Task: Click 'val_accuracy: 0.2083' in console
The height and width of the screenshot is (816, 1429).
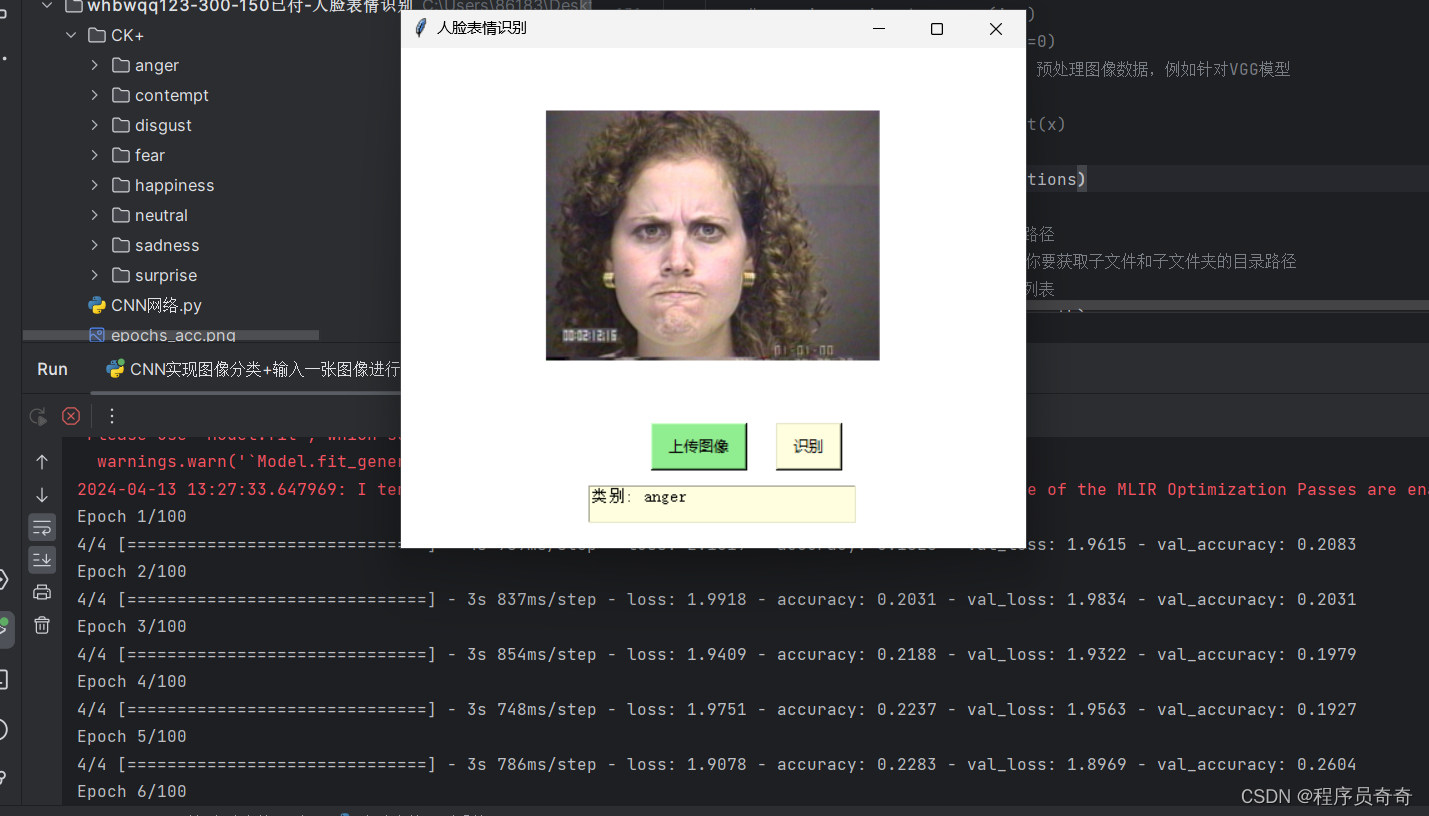Action: pyautogui.click(x=1256, y=545)
